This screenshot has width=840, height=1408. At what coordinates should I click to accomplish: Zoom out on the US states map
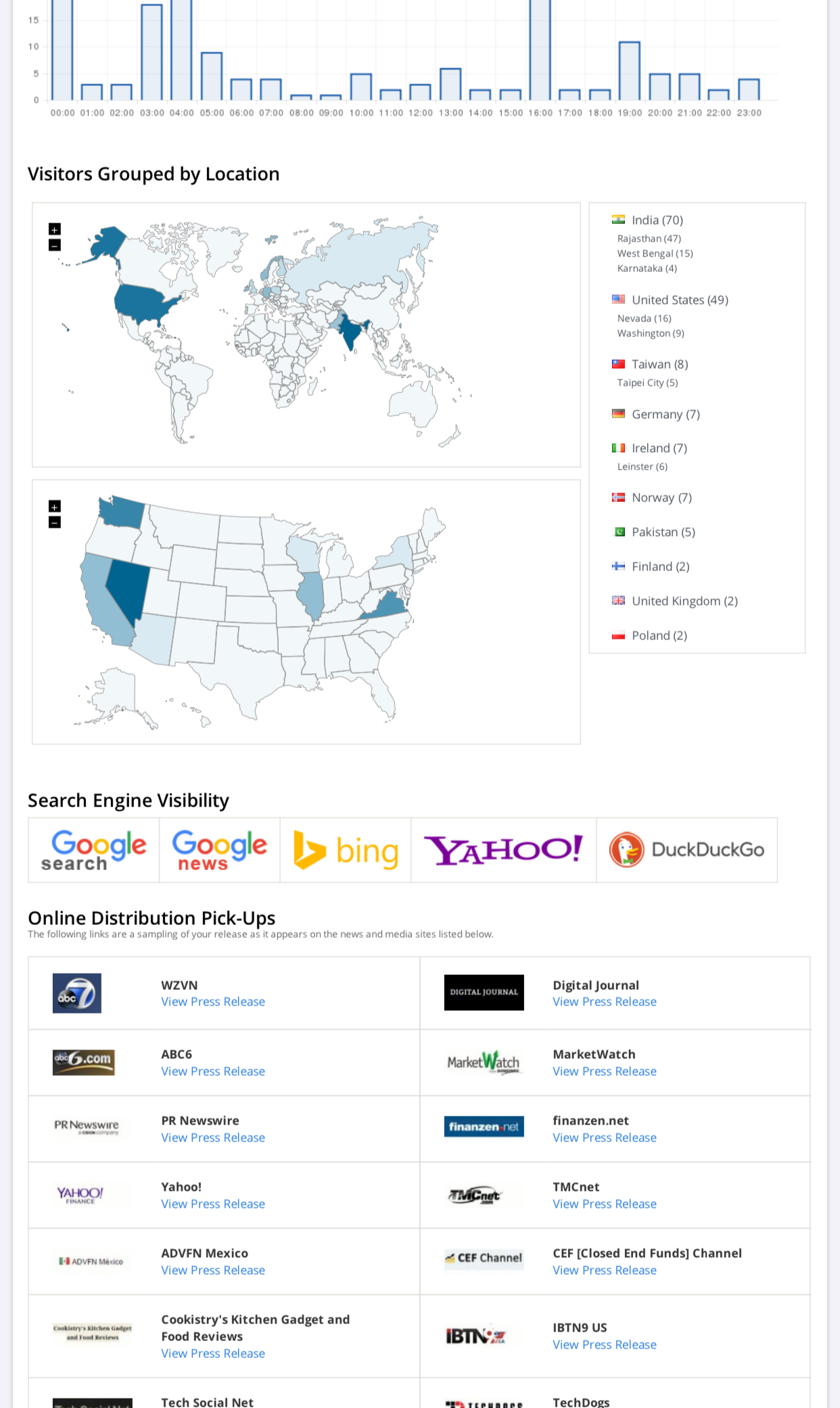tap(55, 522)
